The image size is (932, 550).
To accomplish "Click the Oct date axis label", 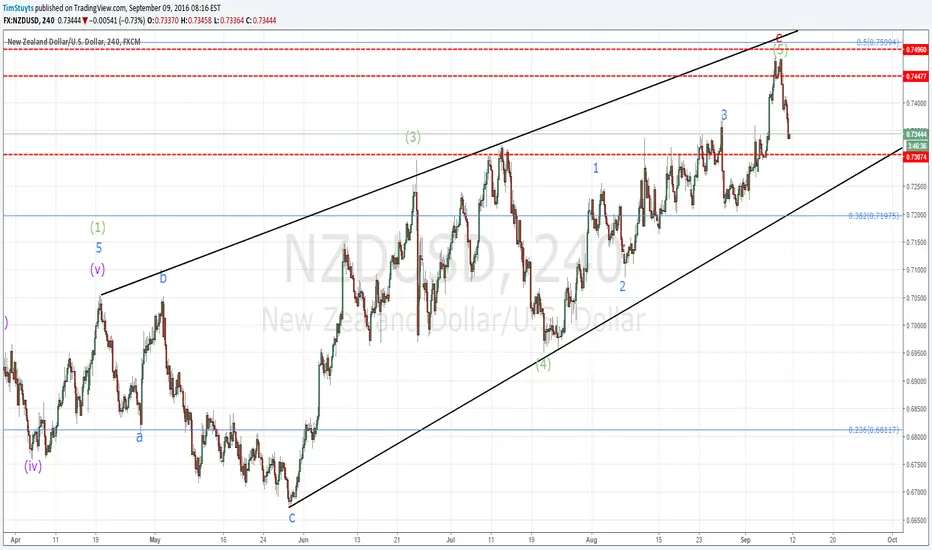I will click(x=892, y=540).
